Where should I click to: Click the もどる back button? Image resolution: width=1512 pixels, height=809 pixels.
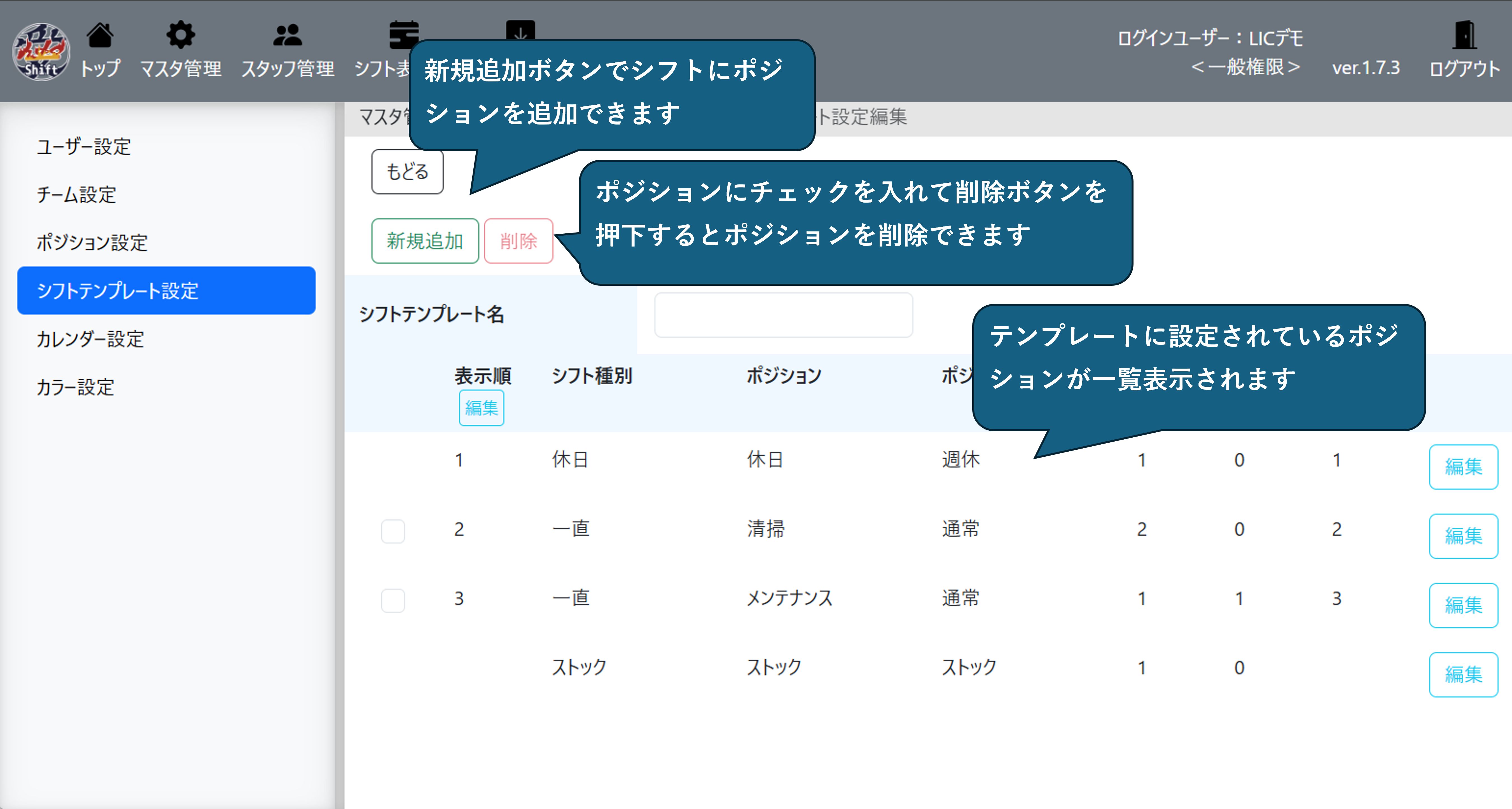407,172
